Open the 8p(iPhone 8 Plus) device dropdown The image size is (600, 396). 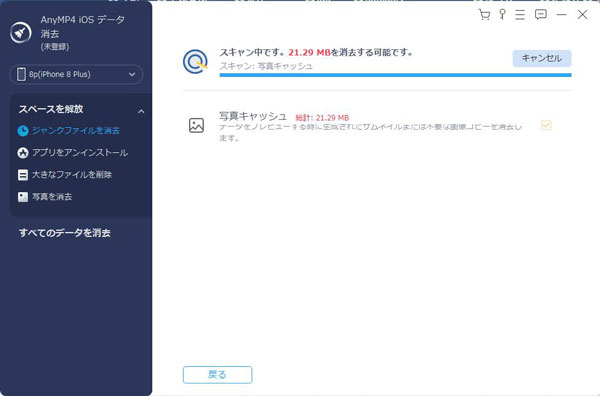[76, 74]
